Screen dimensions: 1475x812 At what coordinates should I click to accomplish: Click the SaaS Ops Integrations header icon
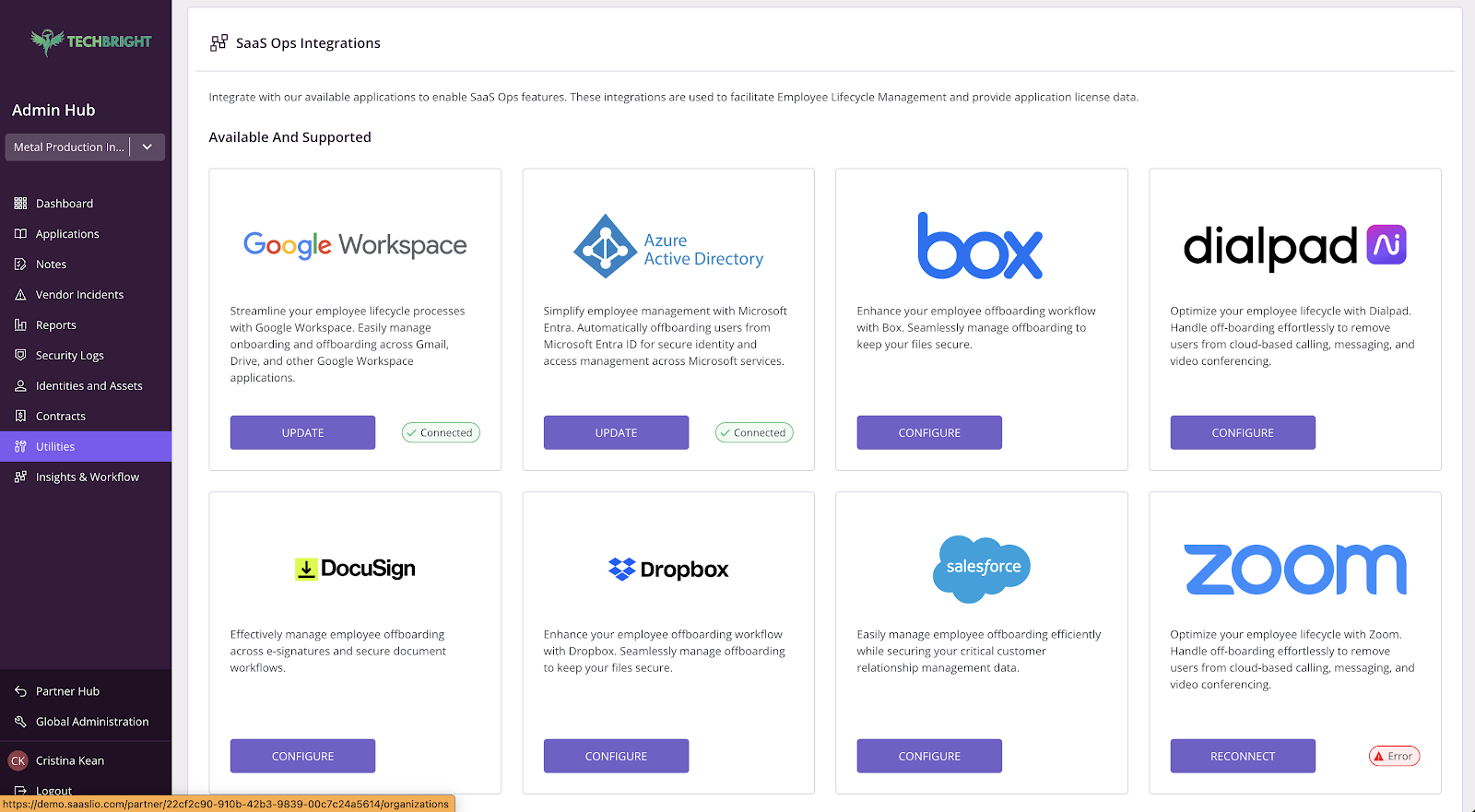[218, 42]
